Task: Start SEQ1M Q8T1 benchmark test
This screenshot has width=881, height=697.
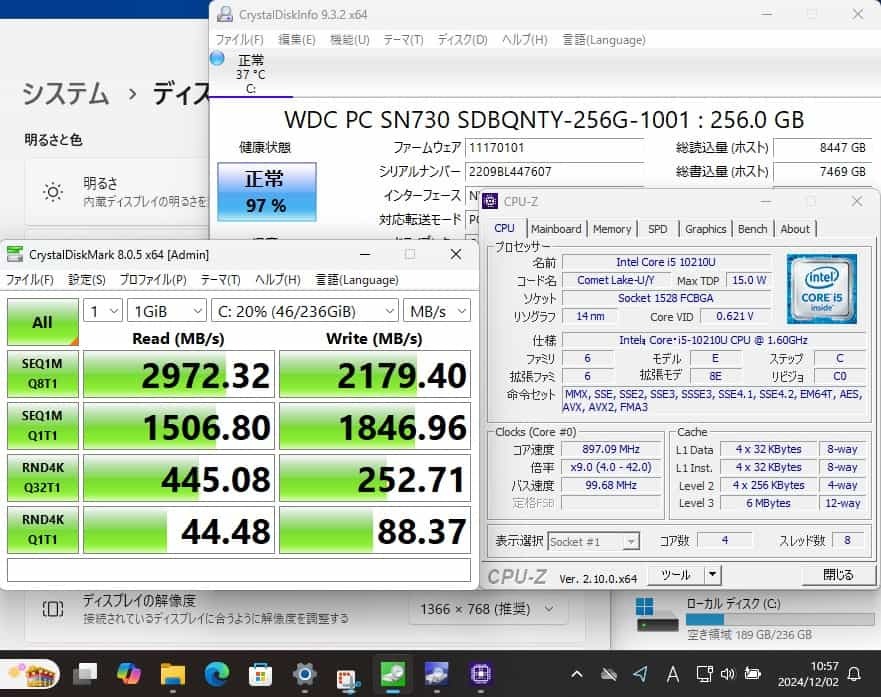Action: coord(43,373)
